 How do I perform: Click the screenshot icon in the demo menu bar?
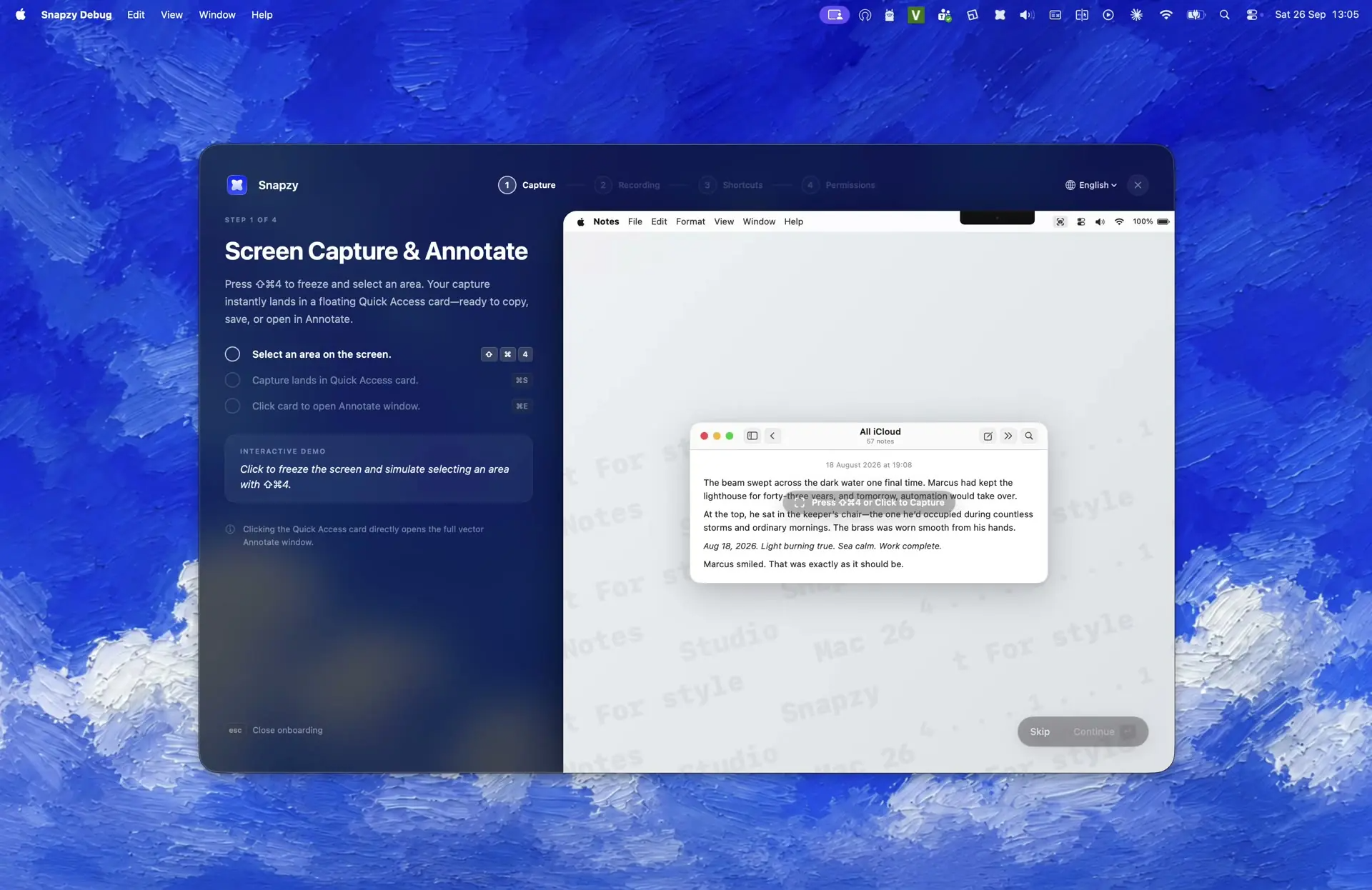pos(1060,222)
